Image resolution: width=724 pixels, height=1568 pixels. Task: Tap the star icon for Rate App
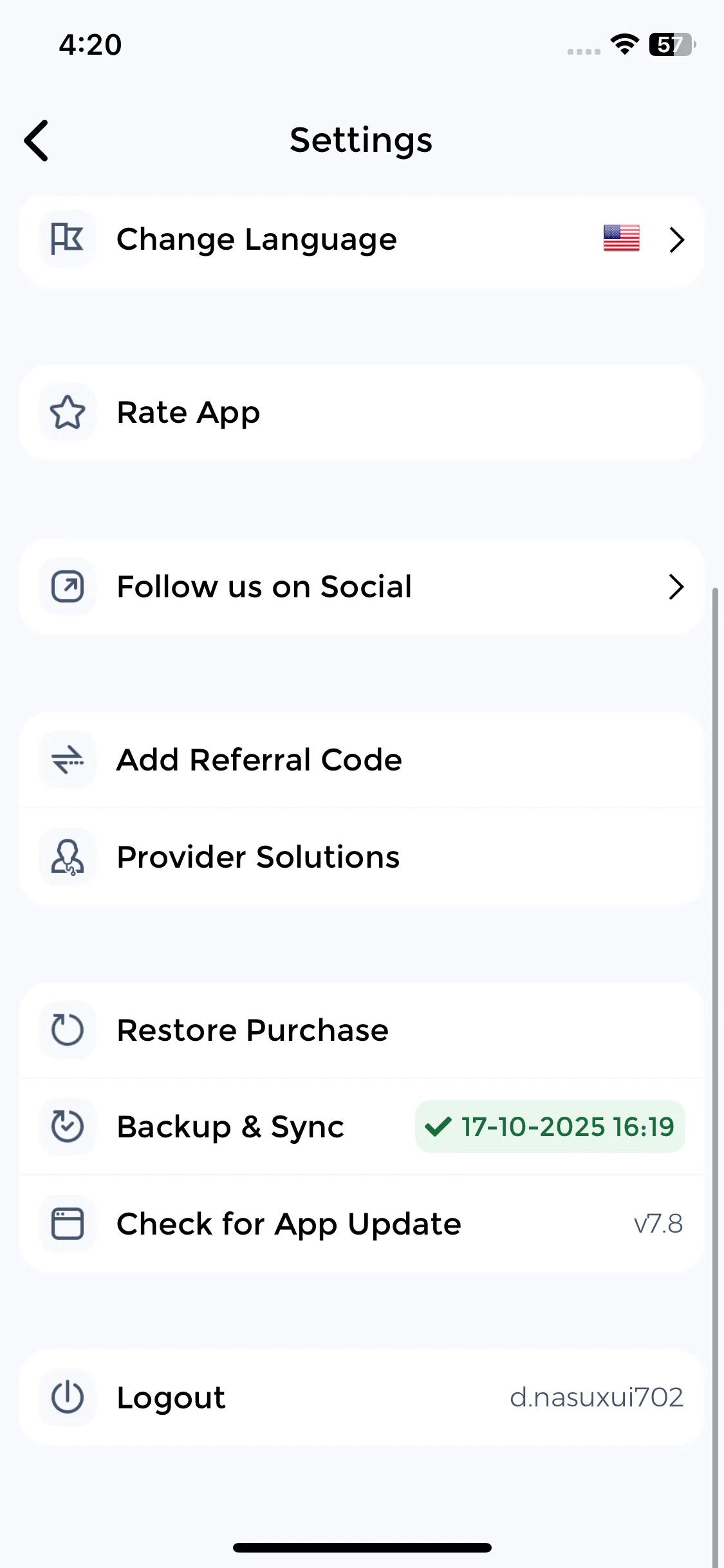68,413
